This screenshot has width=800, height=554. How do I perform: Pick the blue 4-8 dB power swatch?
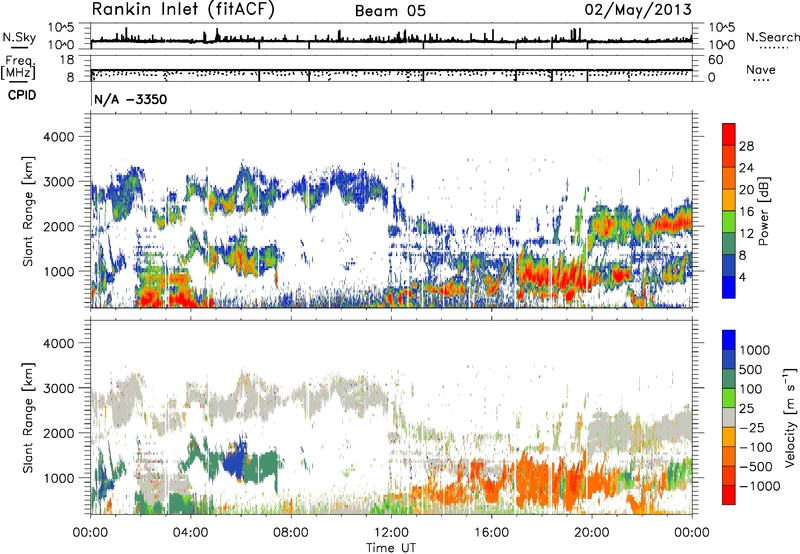[729, 266]
